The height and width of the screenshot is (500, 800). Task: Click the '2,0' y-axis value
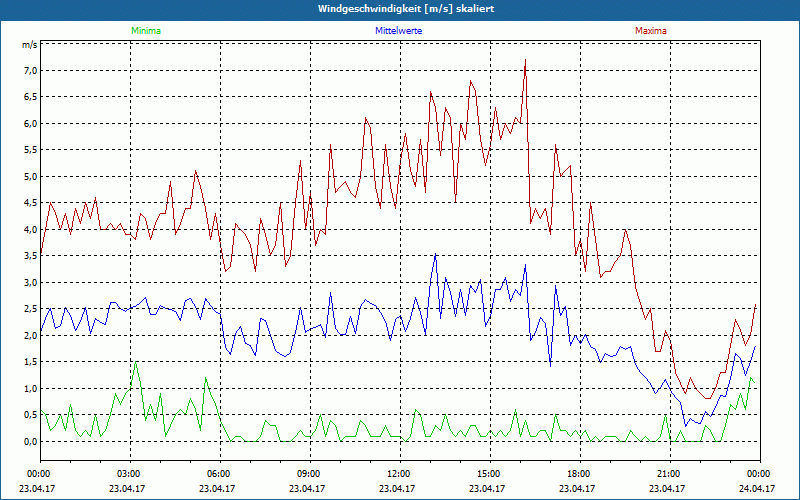point(30,336)
